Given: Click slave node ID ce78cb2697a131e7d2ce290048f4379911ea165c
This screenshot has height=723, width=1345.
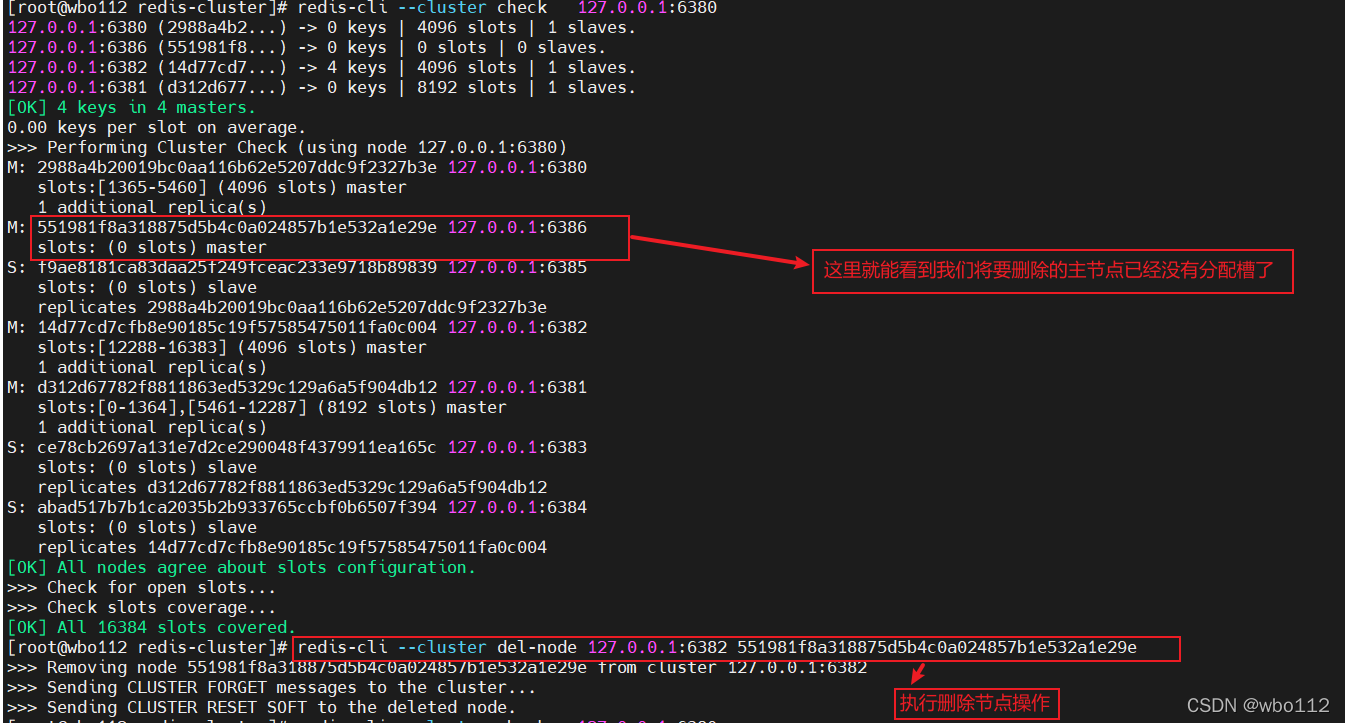Looking at the screenshot, I should click(x=237, y=447).
